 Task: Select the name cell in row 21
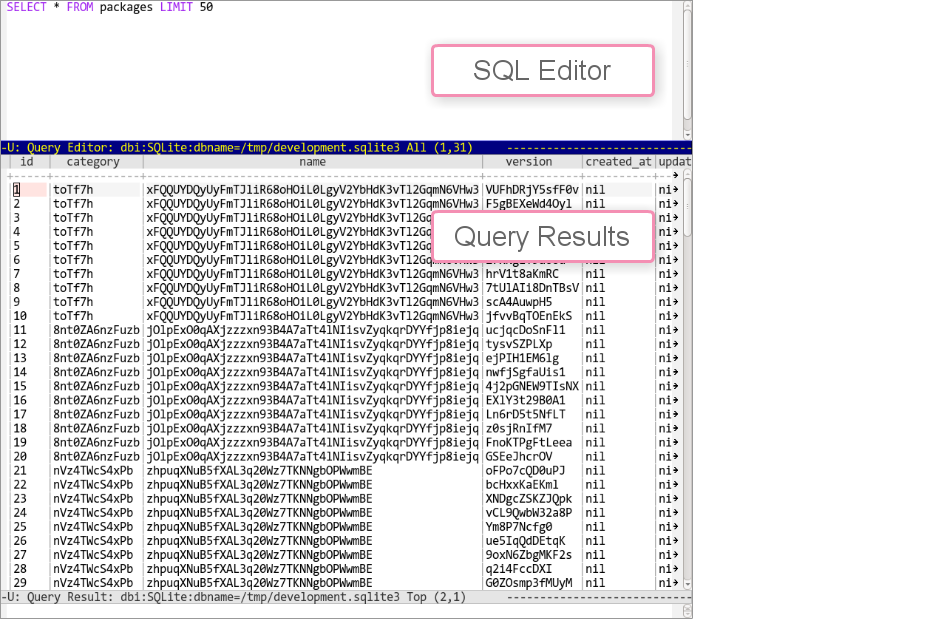[259, 470]
